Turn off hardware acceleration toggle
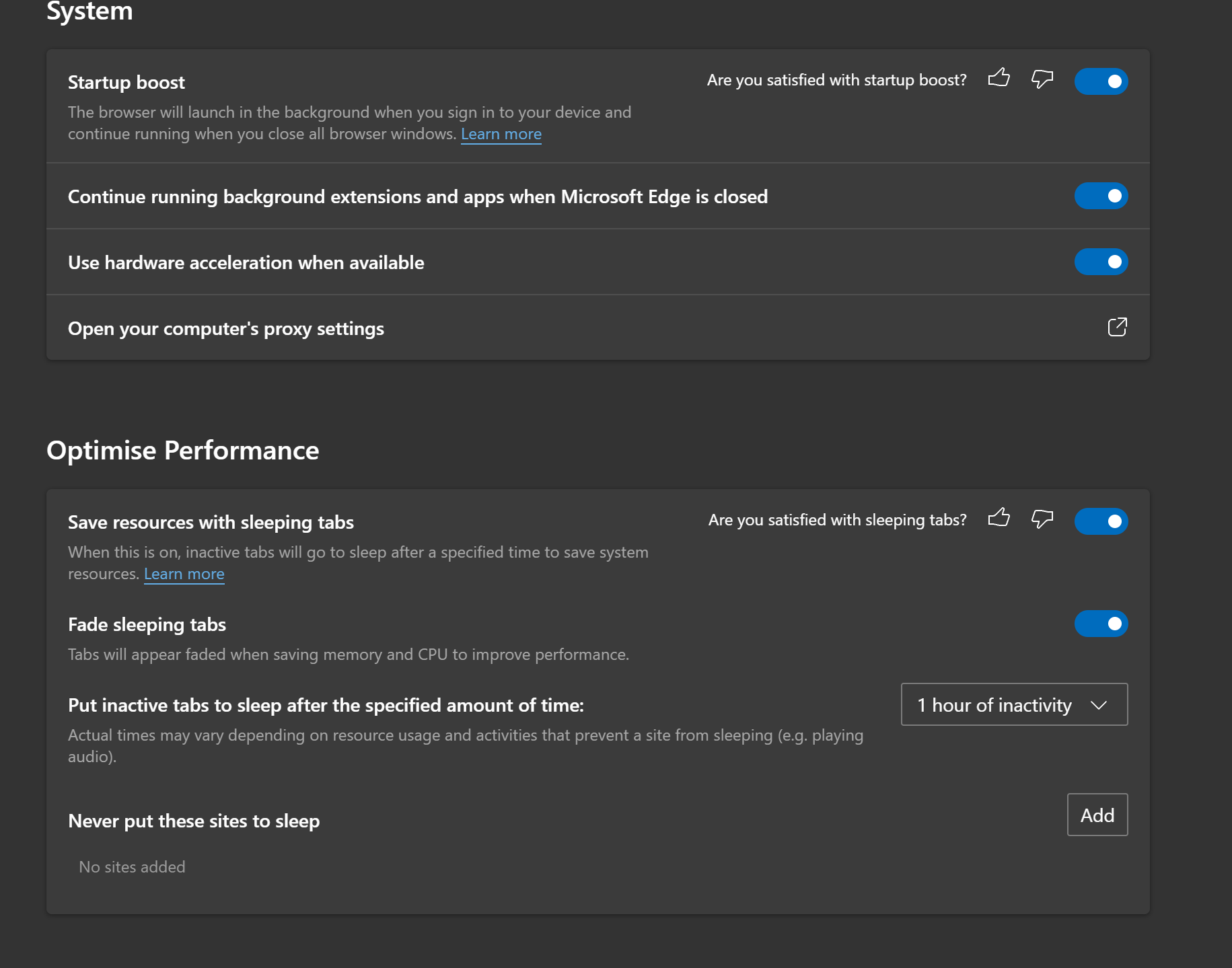Screen dimensions: 1232x968 (x=1101, y=262)
